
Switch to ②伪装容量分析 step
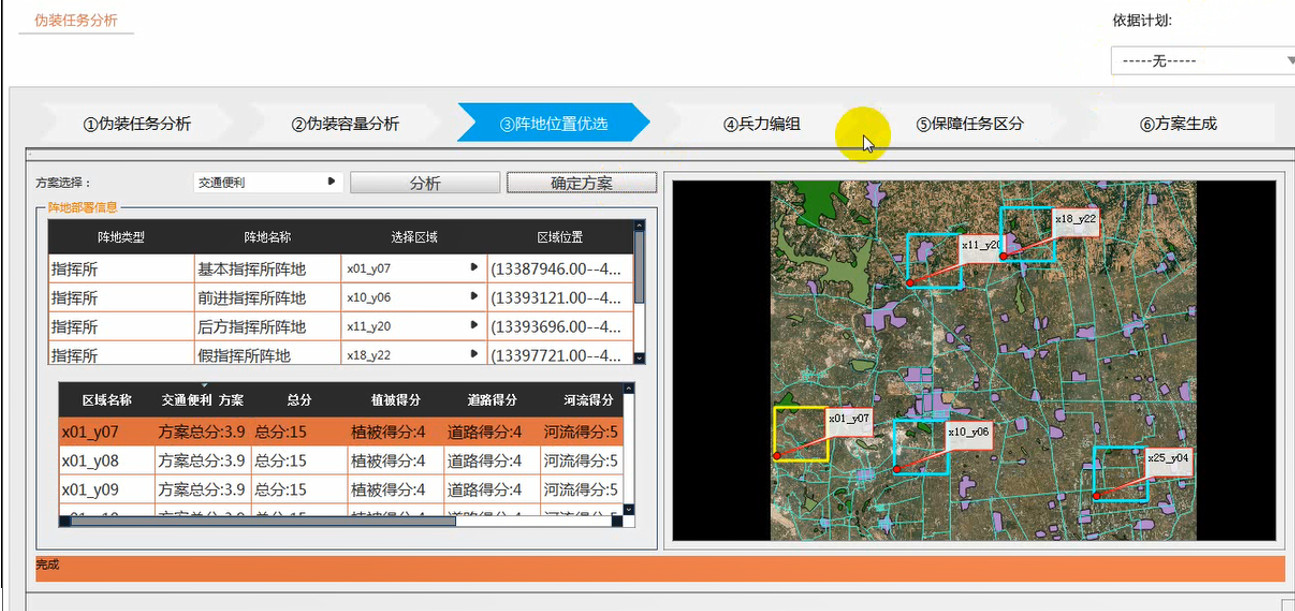[x=345, y=124]
